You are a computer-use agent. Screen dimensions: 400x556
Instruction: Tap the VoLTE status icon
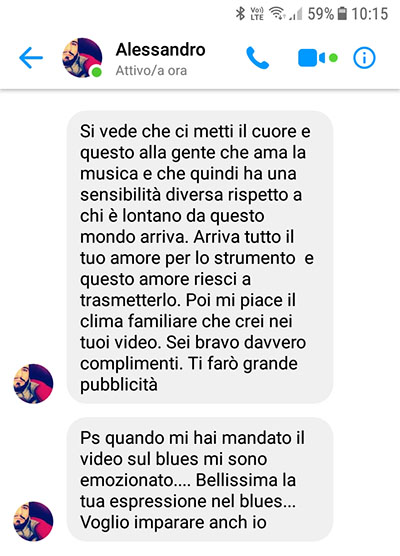coord(257,13)
